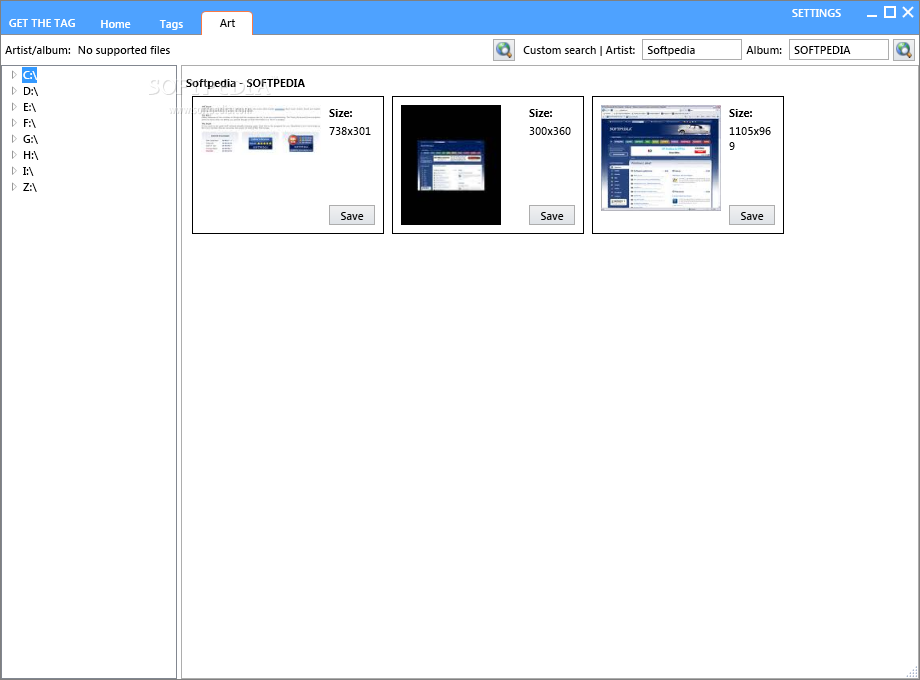This screenshot has width=920, height=680.
Task: Click the 1105x969 website thumbnail
Action: click(x=661, y=158)
